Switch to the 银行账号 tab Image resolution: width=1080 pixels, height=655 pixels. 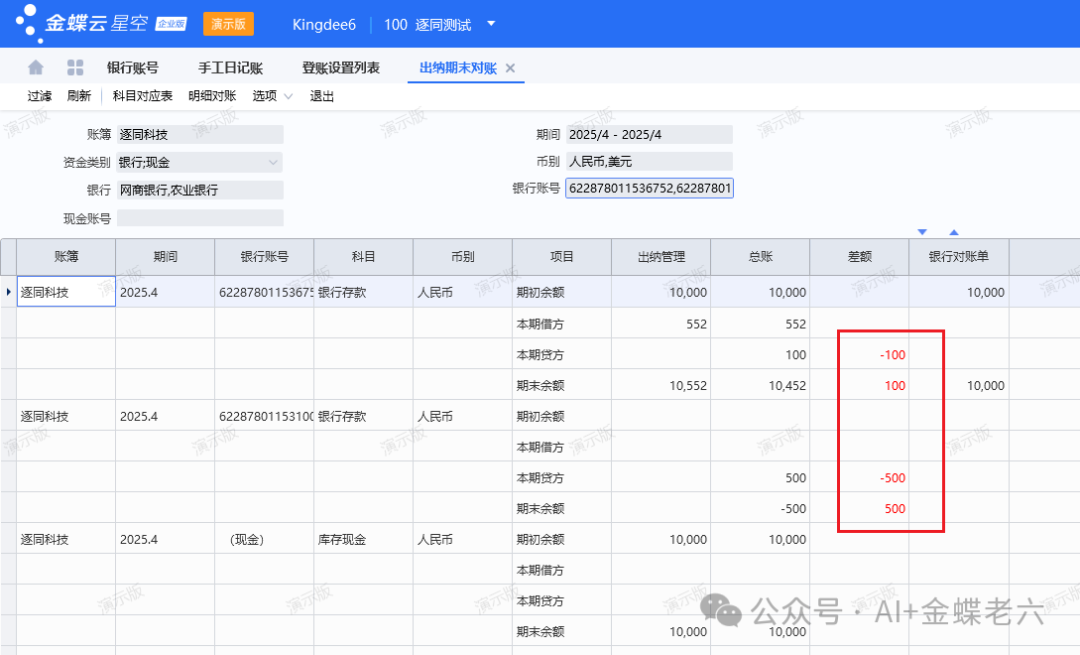[x=132, y=68]
